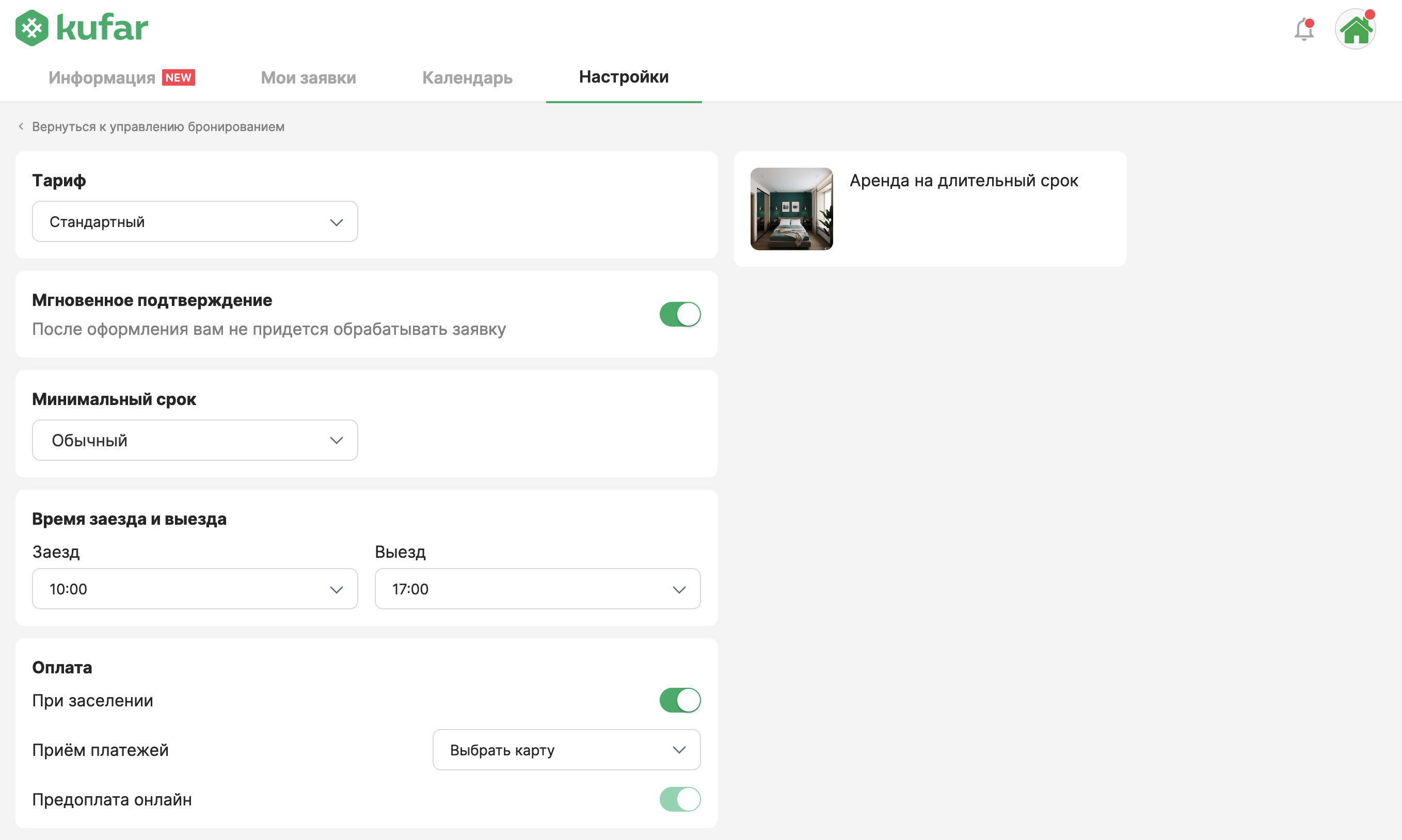The image size is (1402, 840).
Task: Click listing title Аренда на длительный срок
Action: coord(964,181)
